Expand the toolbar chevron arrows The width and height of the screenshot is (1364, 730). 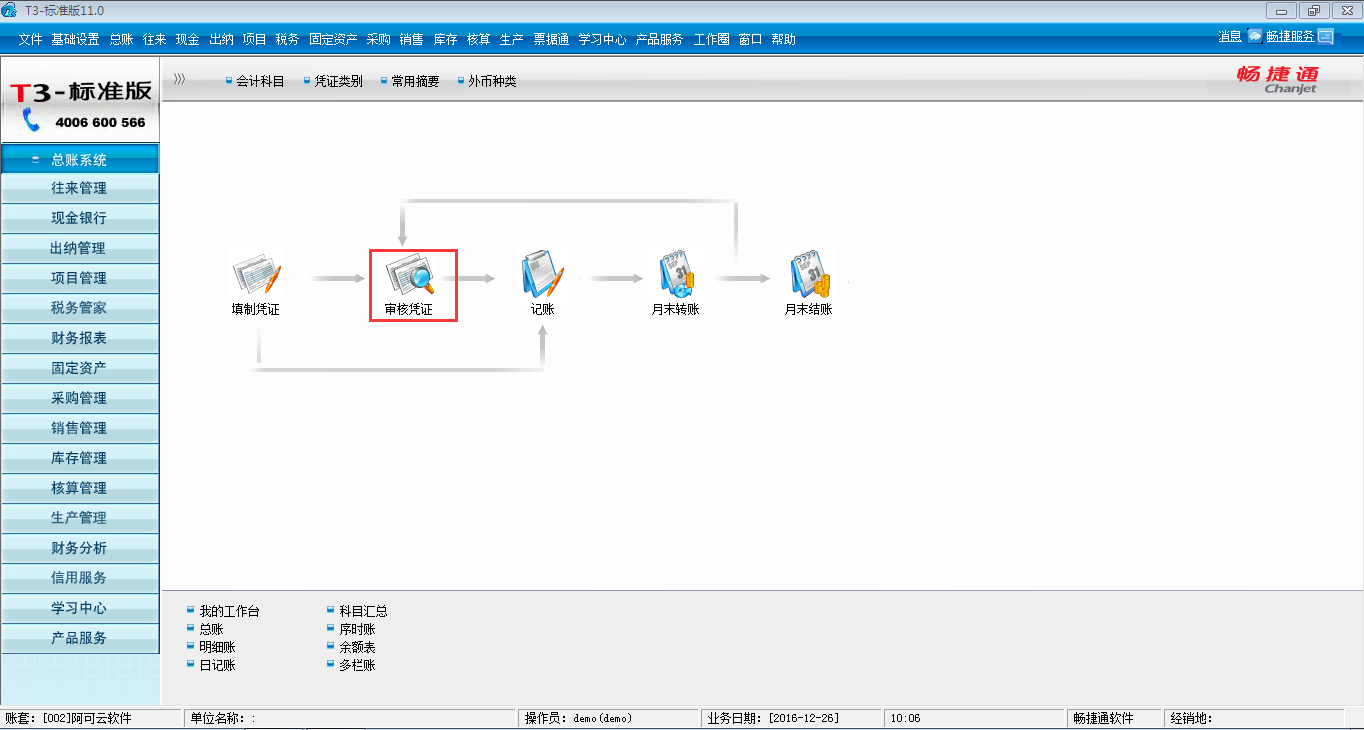179,79
